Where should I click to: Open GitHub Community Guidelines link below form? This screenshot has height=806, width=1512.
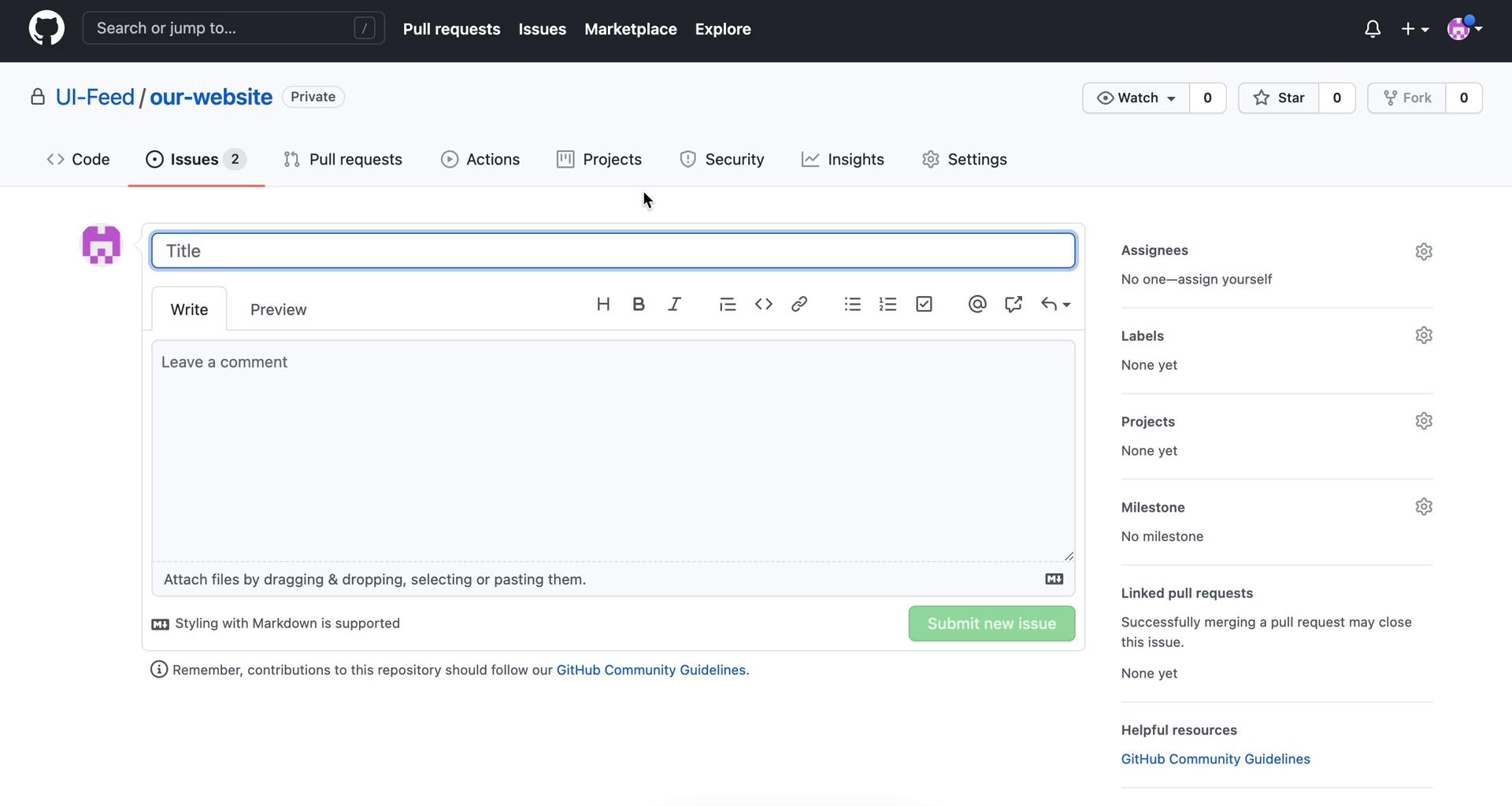650,670
